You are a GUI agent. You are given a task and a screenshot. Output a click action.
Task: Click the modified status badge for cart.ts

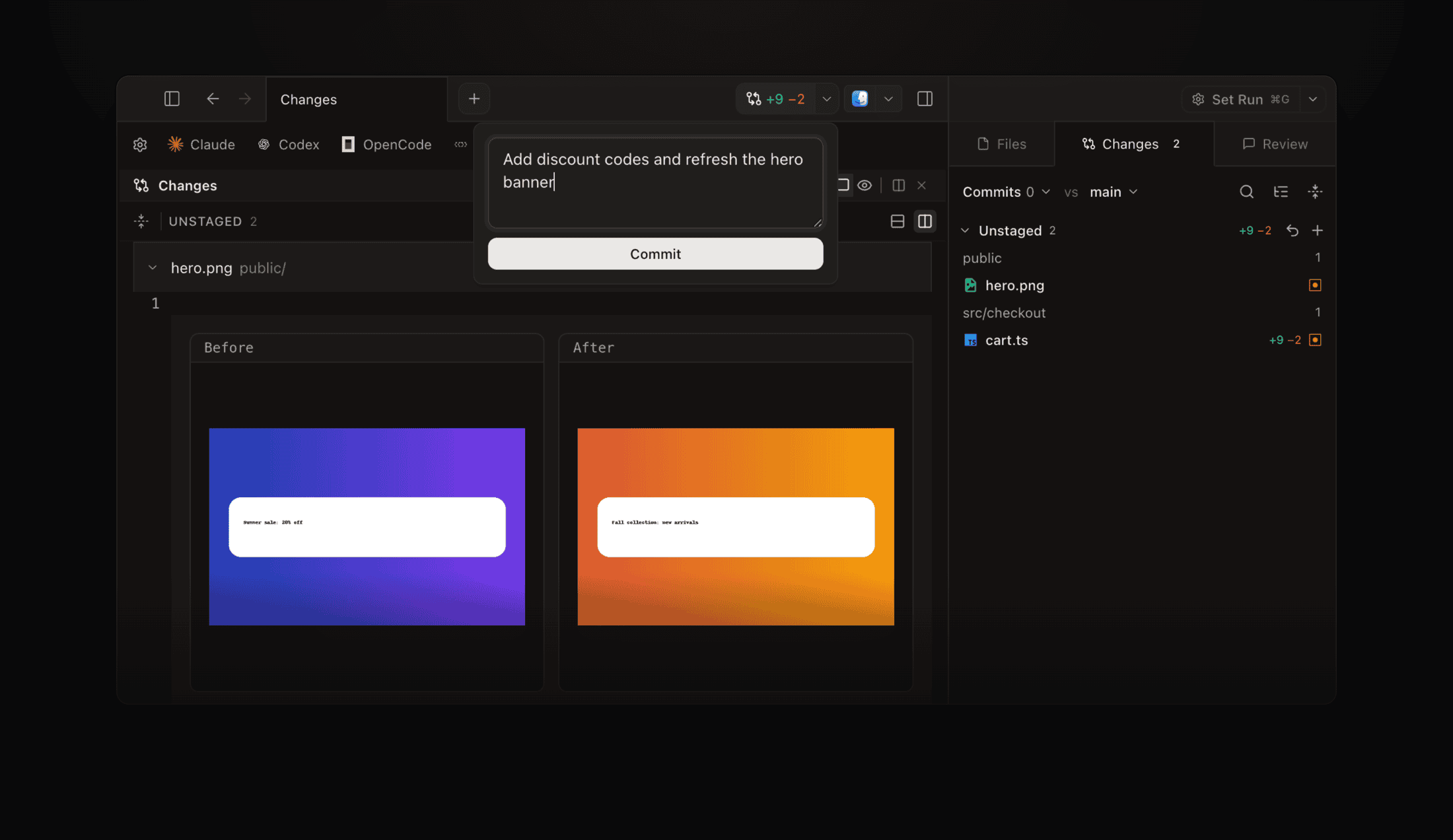click(x=1315, y=340)
